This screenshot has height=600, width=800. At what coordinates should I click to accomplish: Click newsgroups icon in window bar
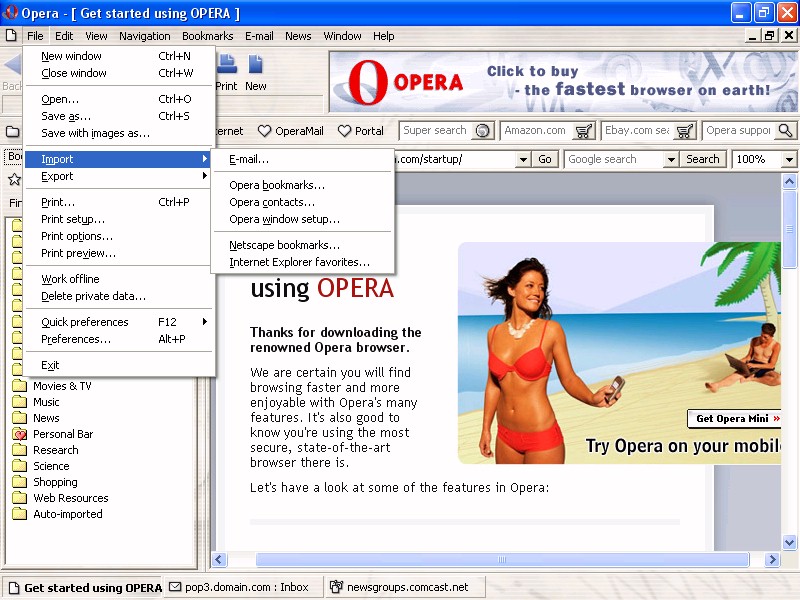pos(336,587)
